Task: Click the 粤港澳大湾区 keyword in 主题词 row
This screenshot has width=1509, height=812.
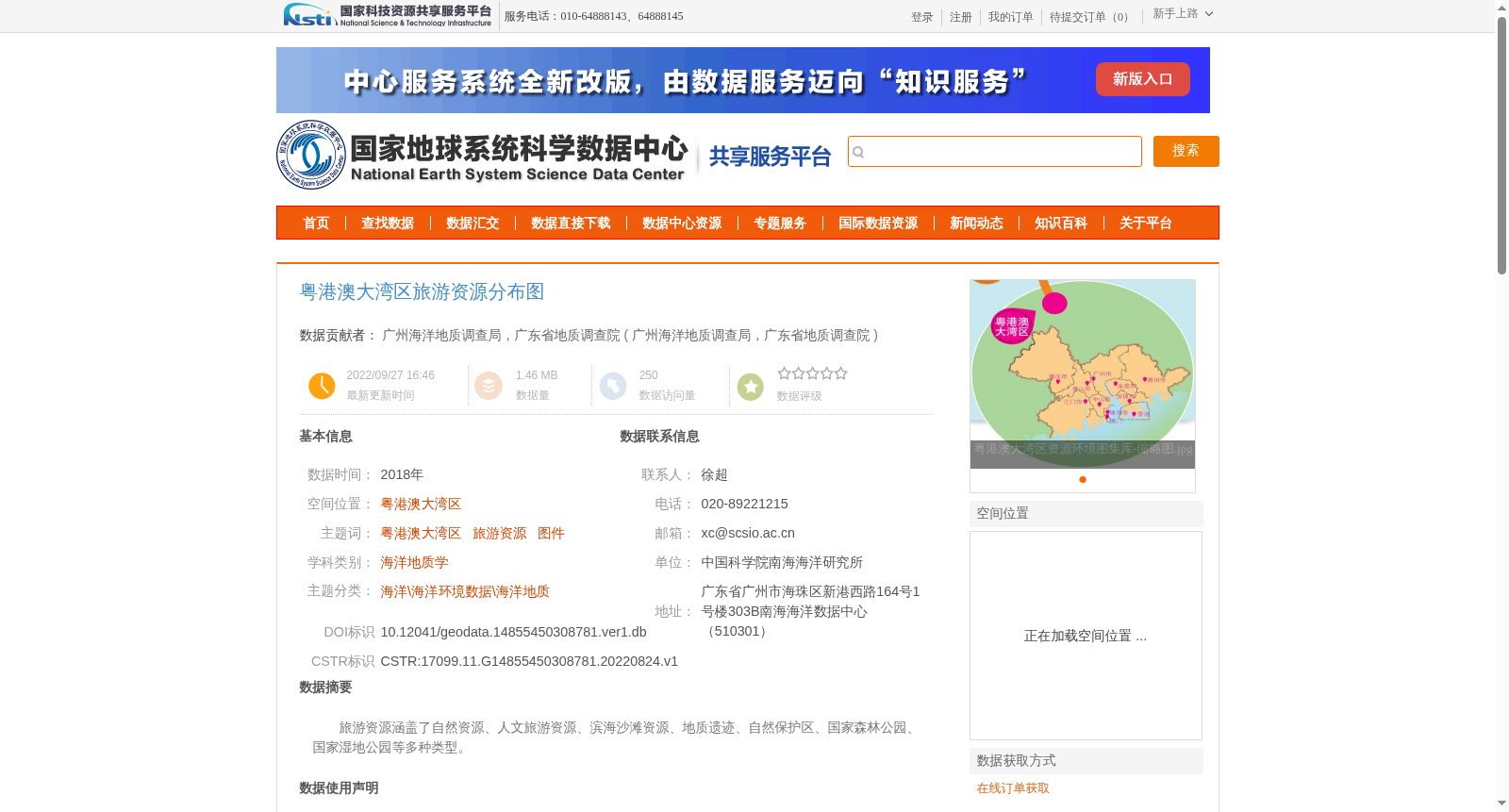Action: click(421, 533)
